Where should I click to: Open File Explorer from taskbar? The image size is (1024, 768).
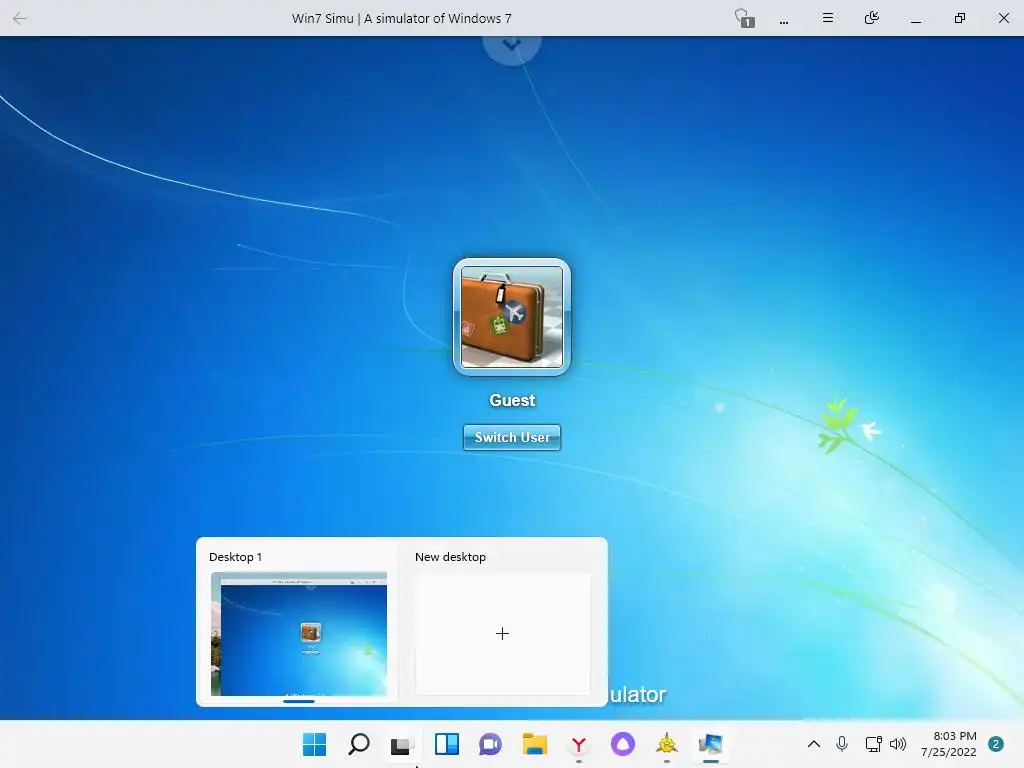[535, 744]
